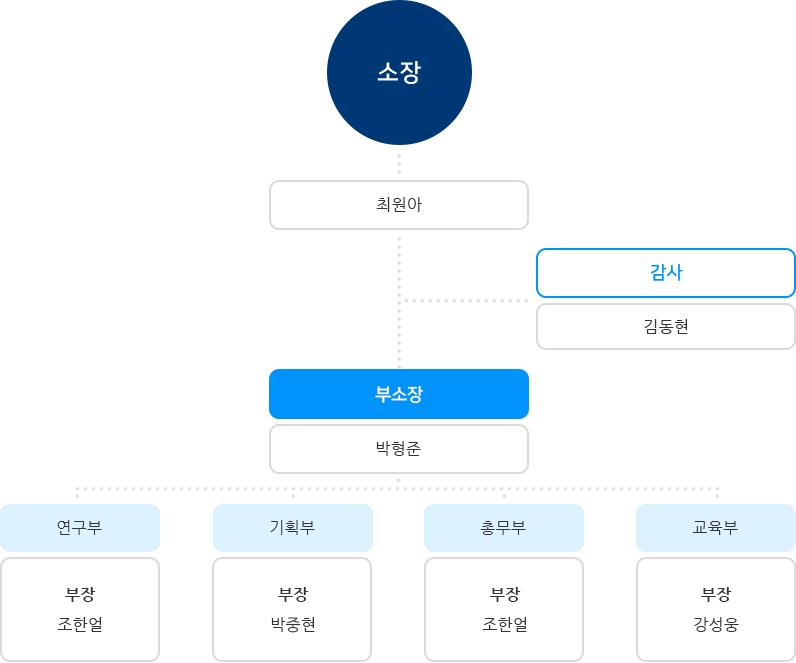Open the 교육부 department header
Viewport: 796px width, 663px height.
point(716,527)
